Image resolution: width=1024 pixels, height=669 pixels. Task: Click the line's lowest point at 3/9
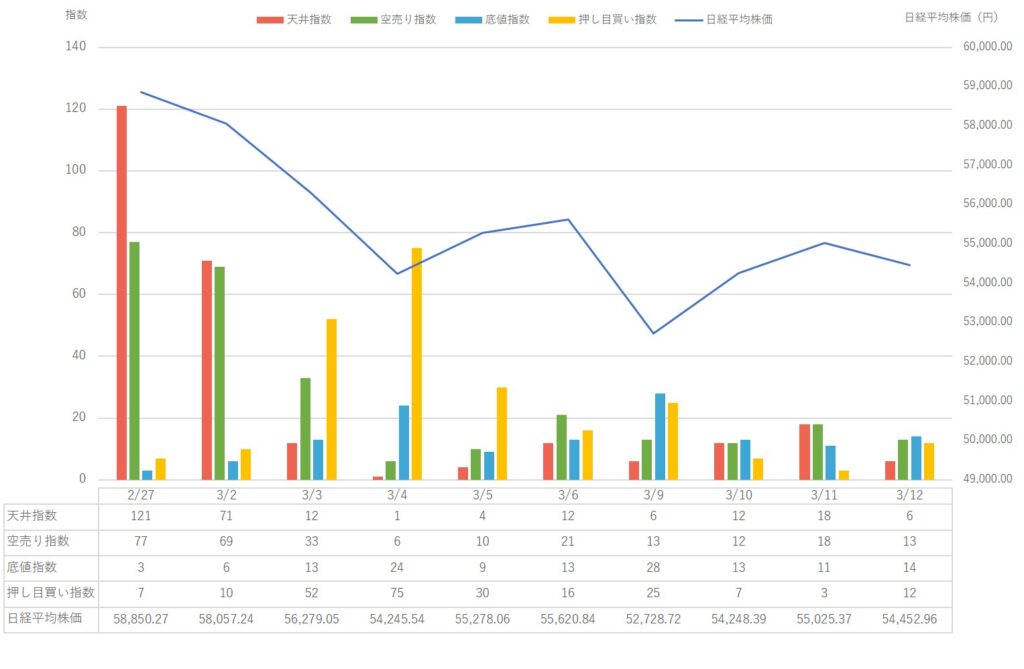[653, 333]
